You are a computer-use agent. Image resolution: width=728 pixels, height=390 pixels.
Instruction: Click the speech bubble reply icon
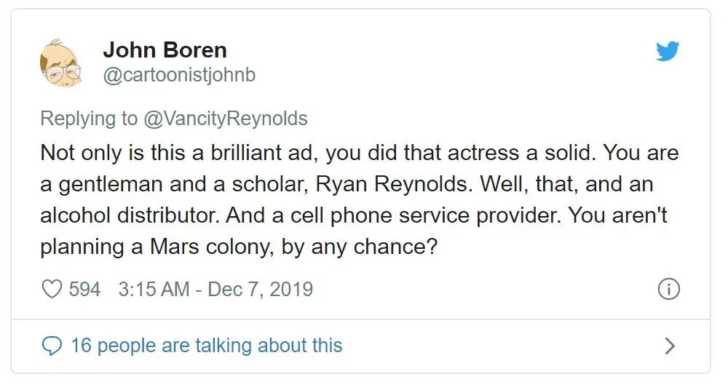coord(52,346)
